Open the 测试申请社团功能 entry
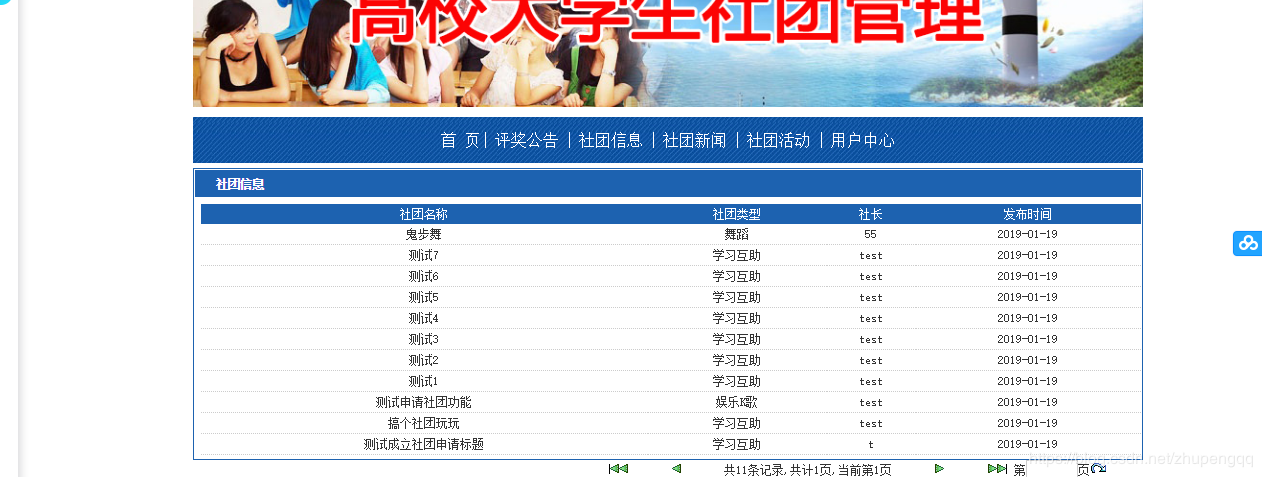 423,402
